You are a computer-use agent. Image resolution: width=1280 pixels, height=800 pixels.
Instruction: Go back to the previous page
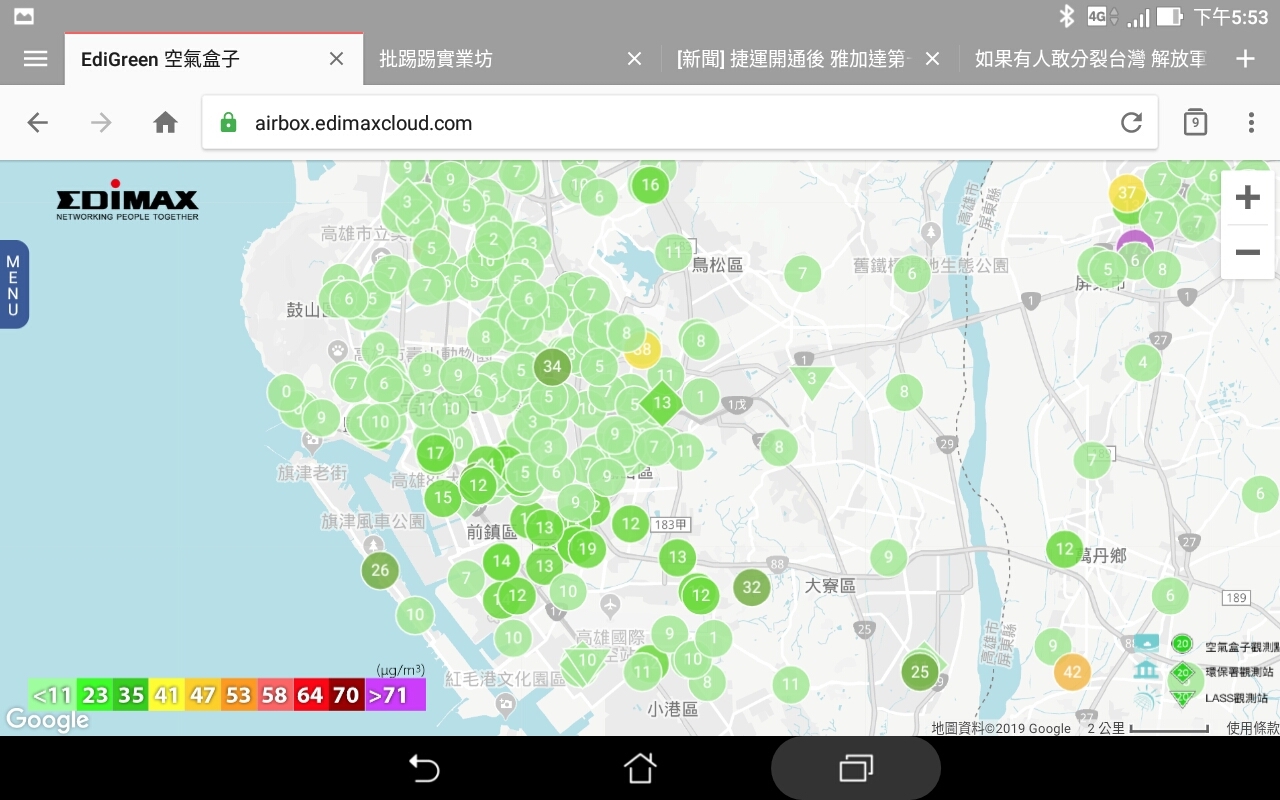37,123
